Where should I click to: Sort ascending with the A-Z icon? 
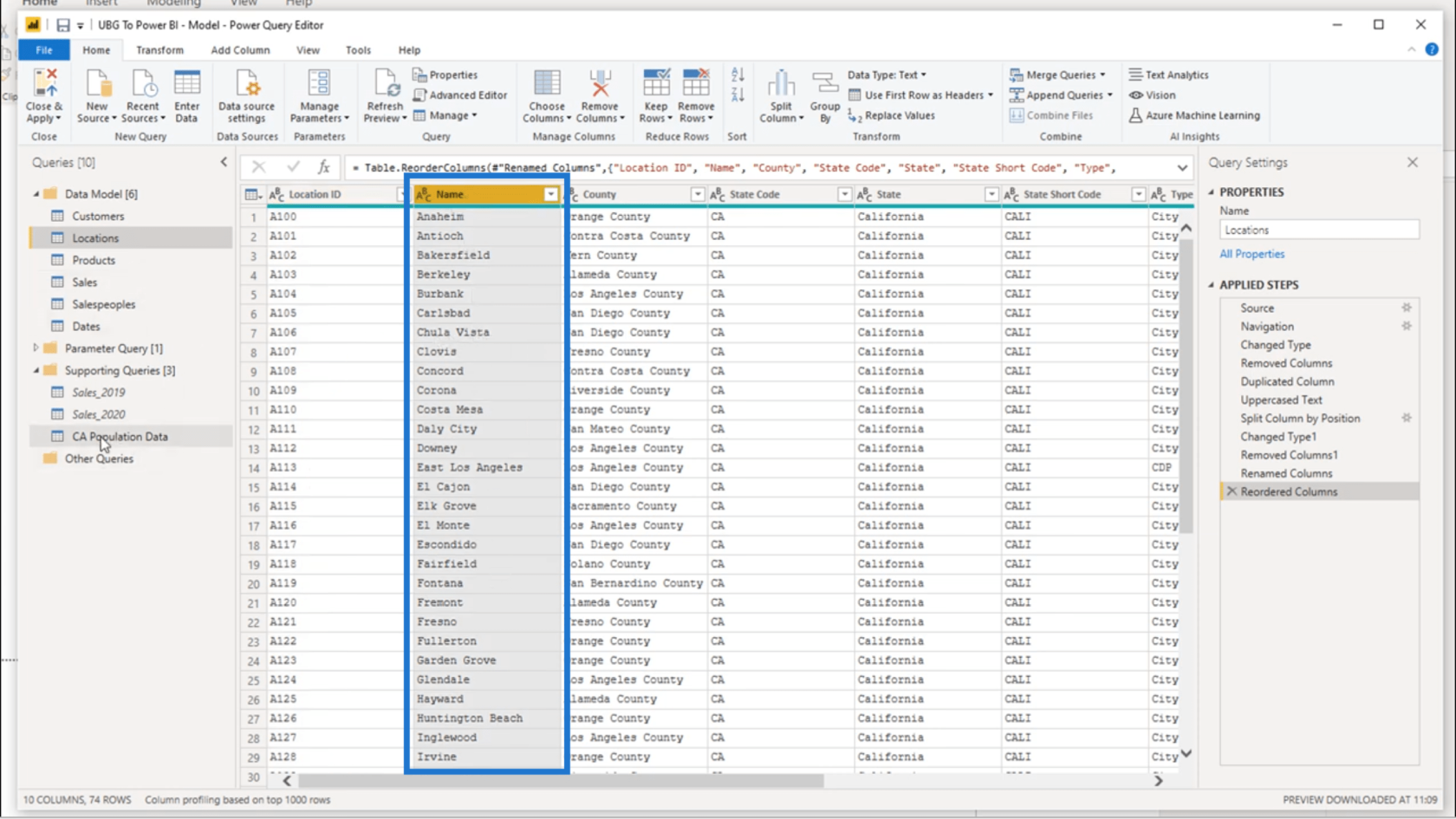coord(738,75)
